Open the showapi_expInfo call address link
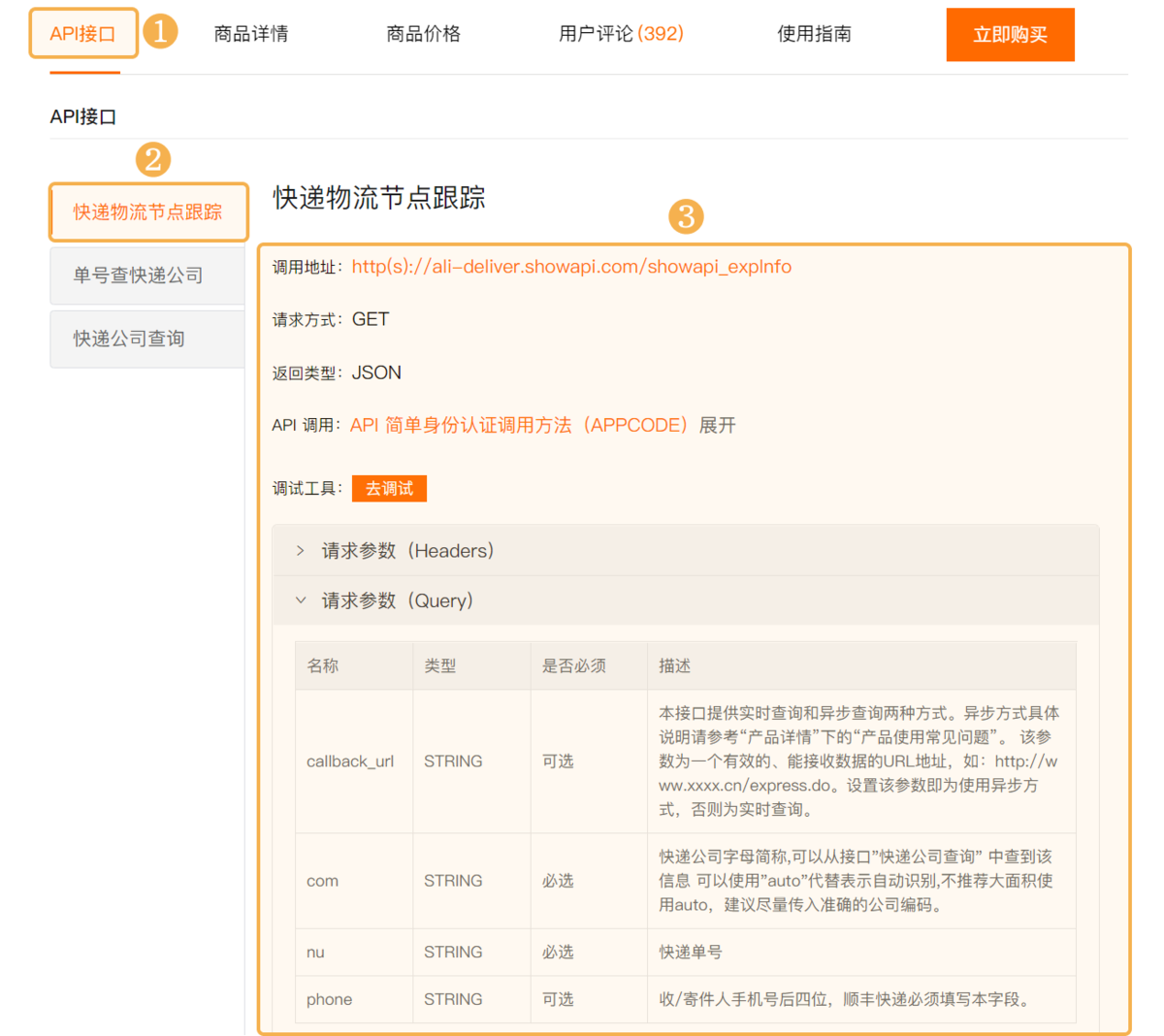This screenshot has height=1036, width=1164. 571,267
